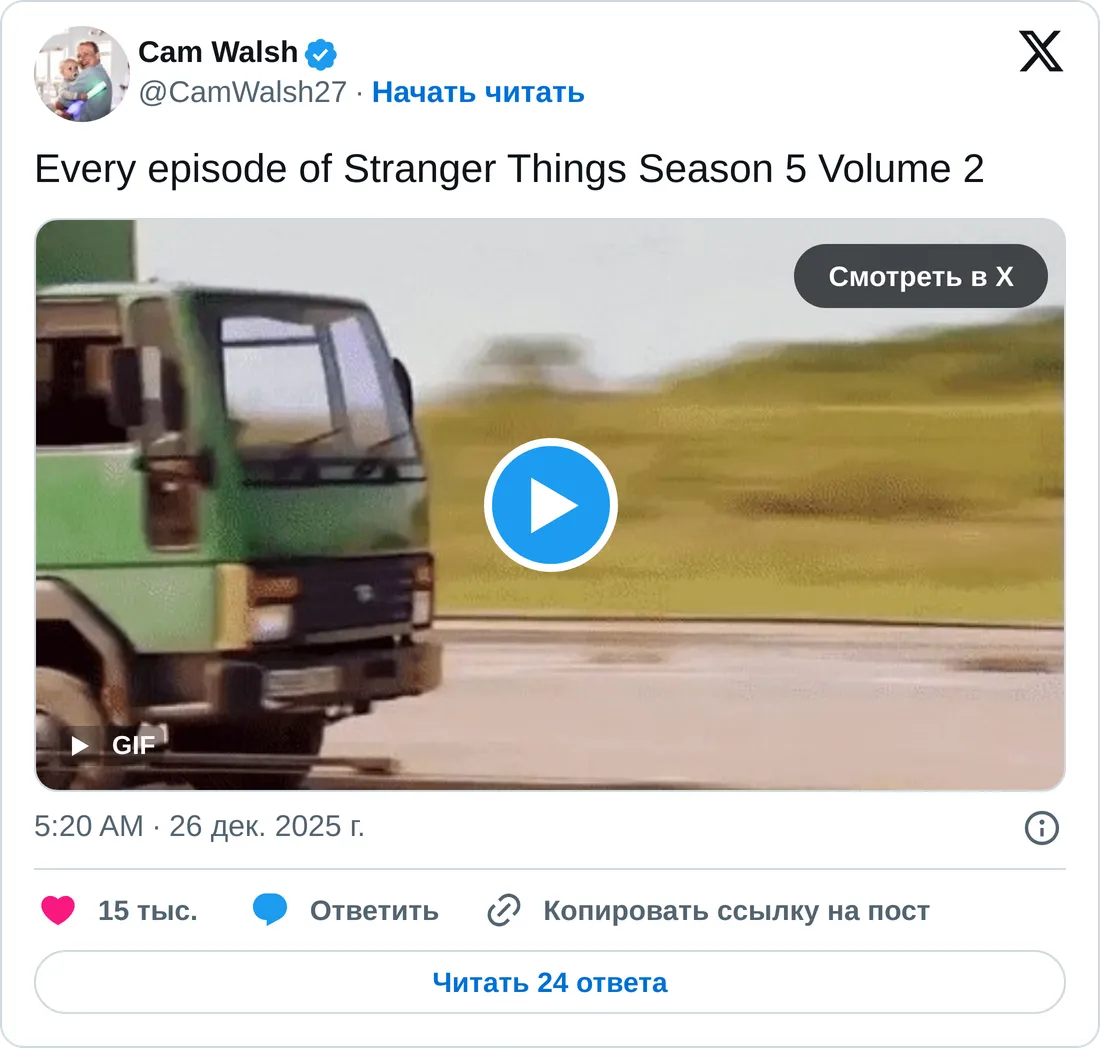Image resolution: width=1100 pixels, height=1048 pixels.
Task: Click the Ответить reply label
Action: [374, 911]
